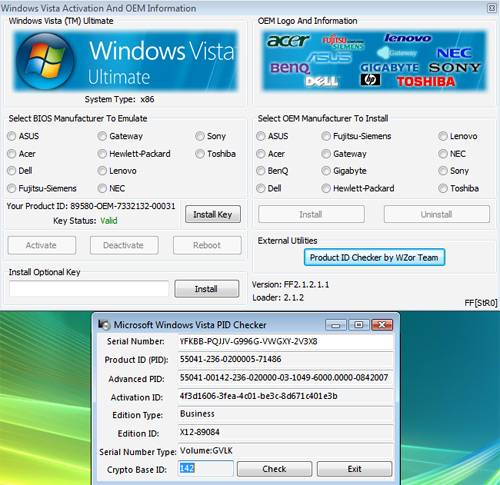Screen dimensions: 500x485
Task: Click the Deactivate button
Action: click(124, 245)
